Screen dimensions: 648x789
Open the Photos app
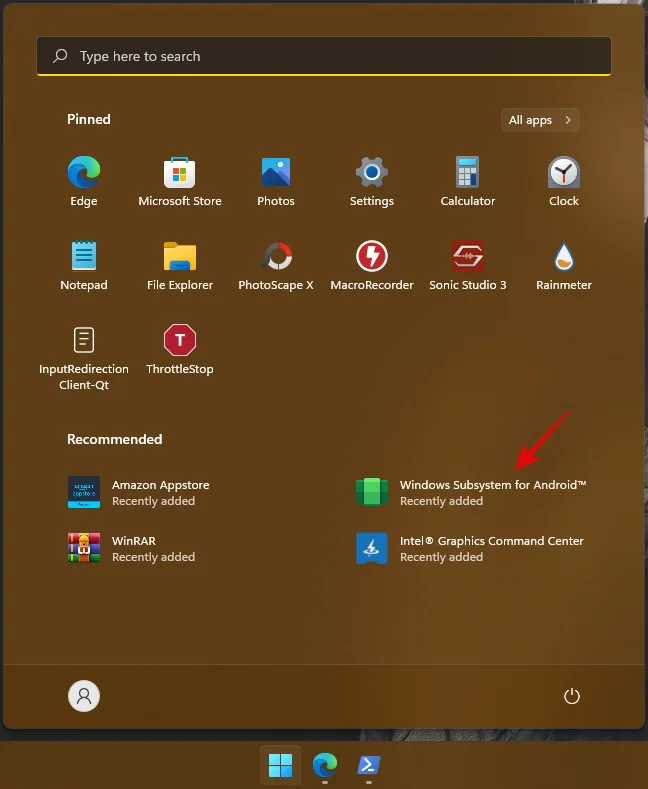[276, 182]
